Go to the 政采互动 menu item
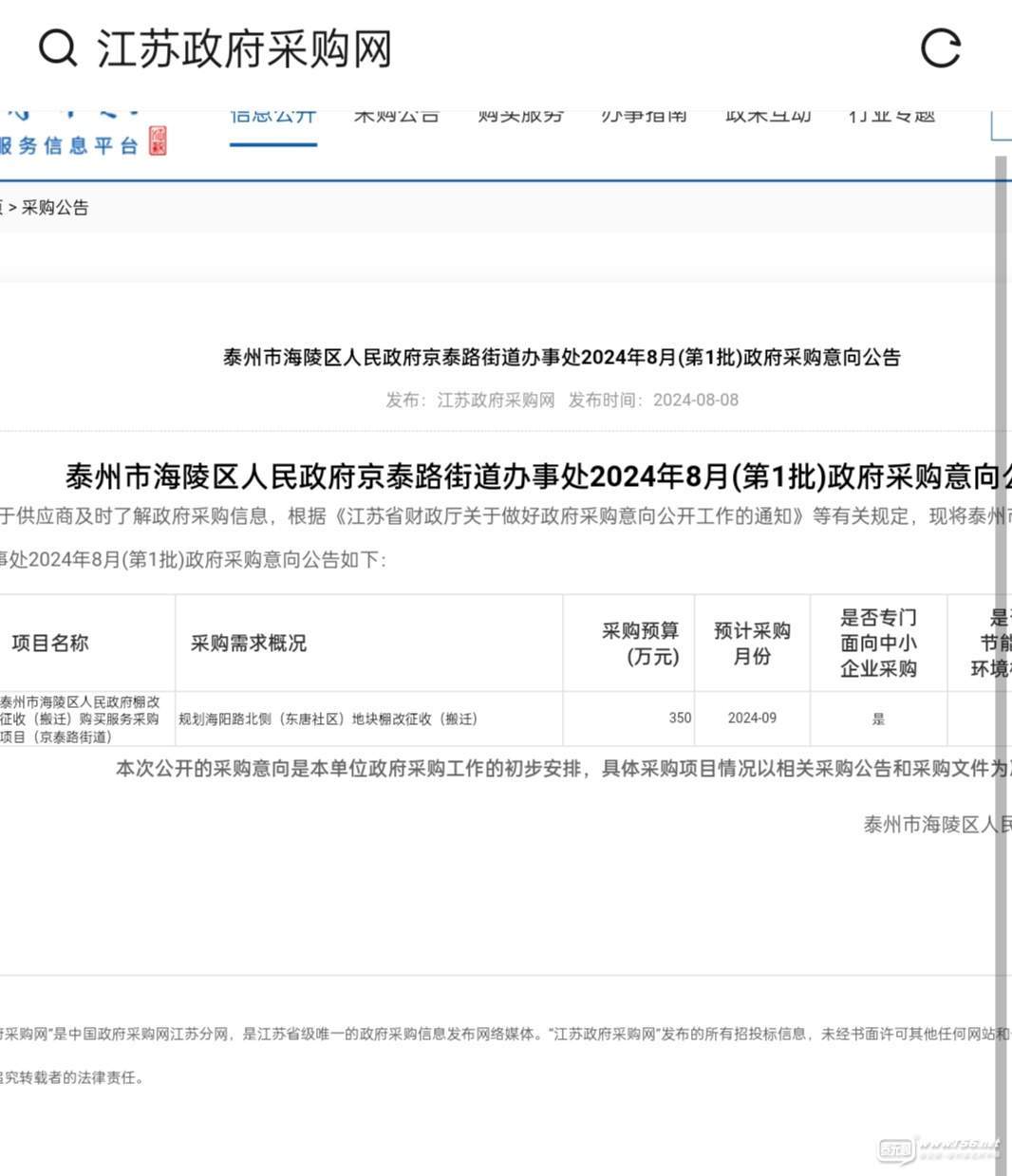1012x1176 pixels. point(768,118)
